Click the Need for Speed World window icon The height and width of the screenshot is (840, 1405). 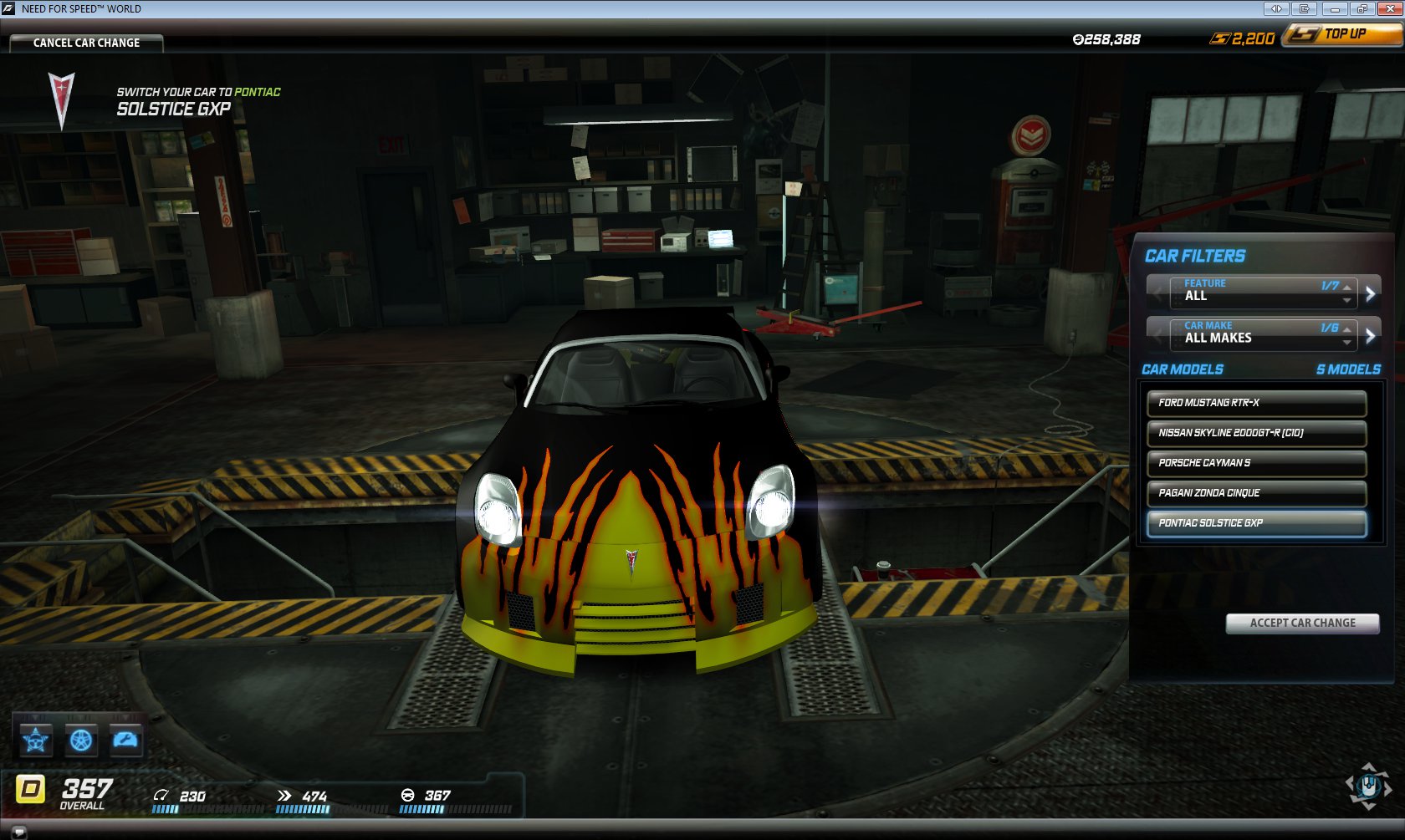(x=8, y=8)
